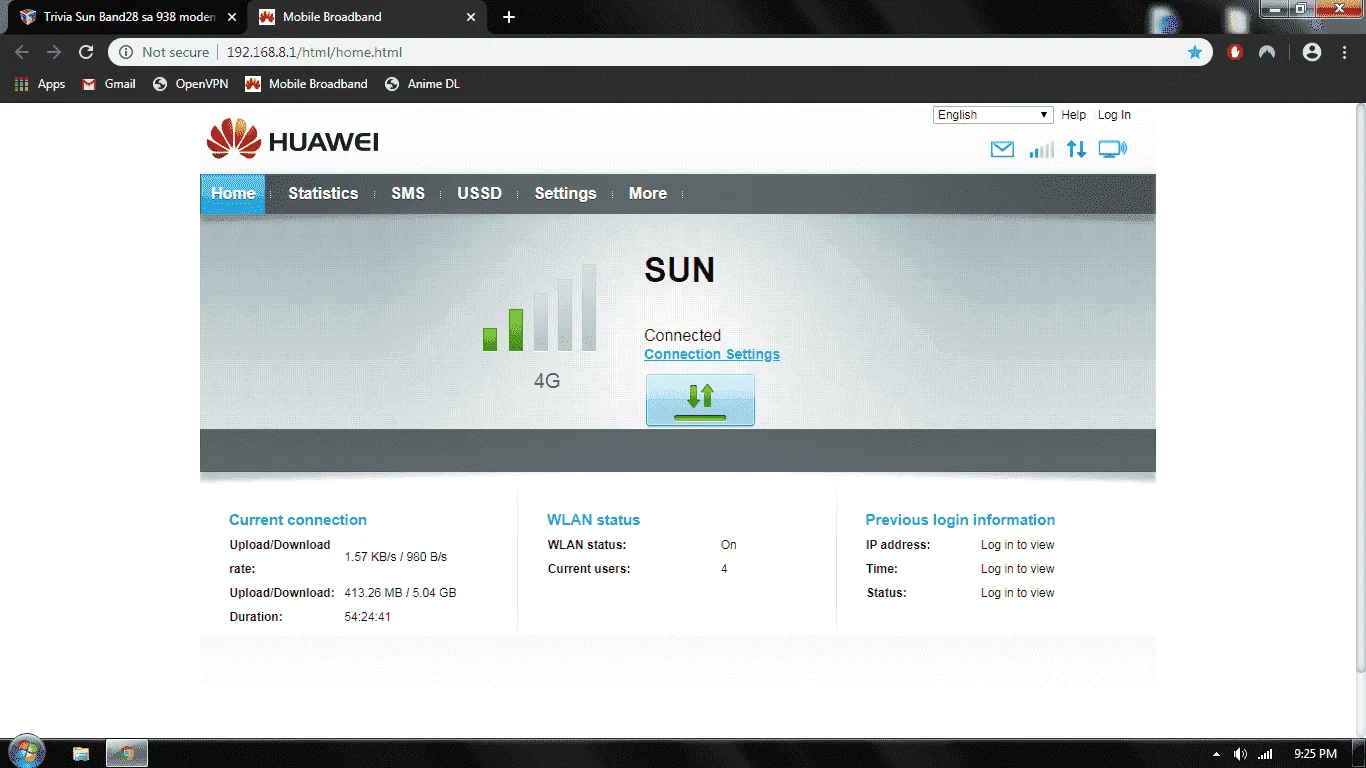Click the network signal tray icon

pyautogui.click(x=1265, y=754)
